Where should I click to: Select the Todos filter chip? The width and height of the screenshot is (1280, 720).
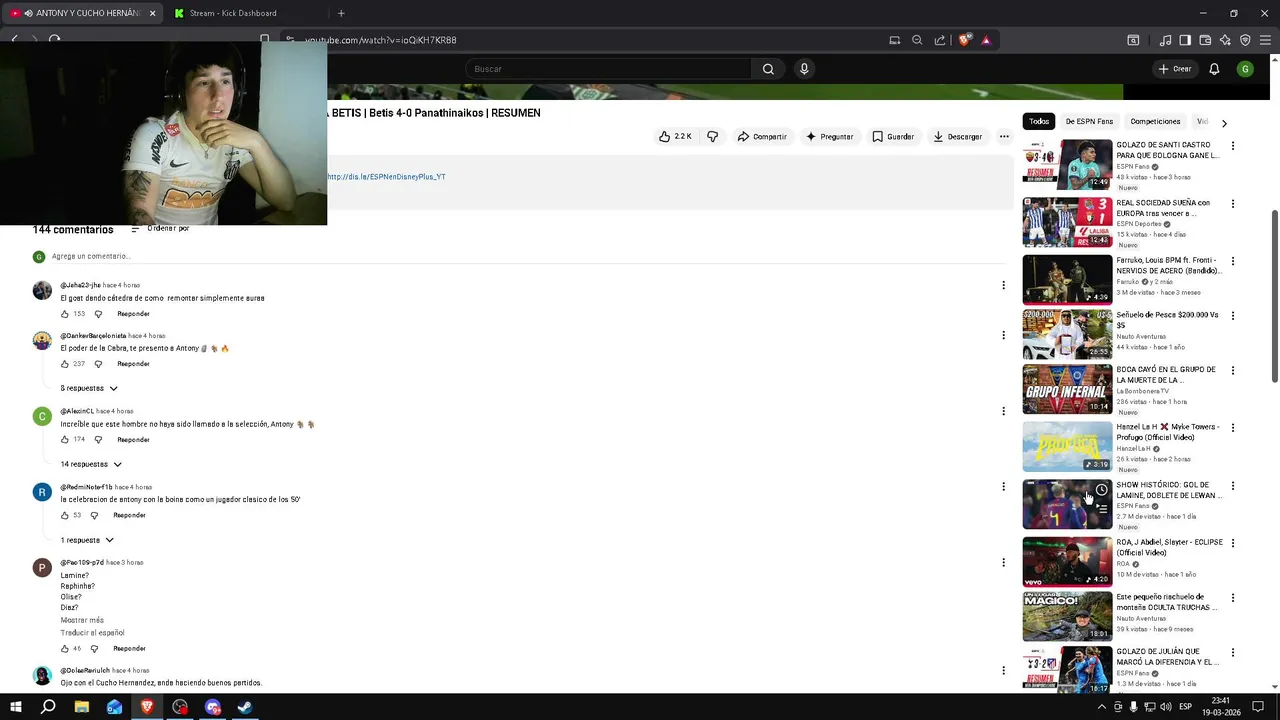pyautogui.click(x=1039, y=122)
